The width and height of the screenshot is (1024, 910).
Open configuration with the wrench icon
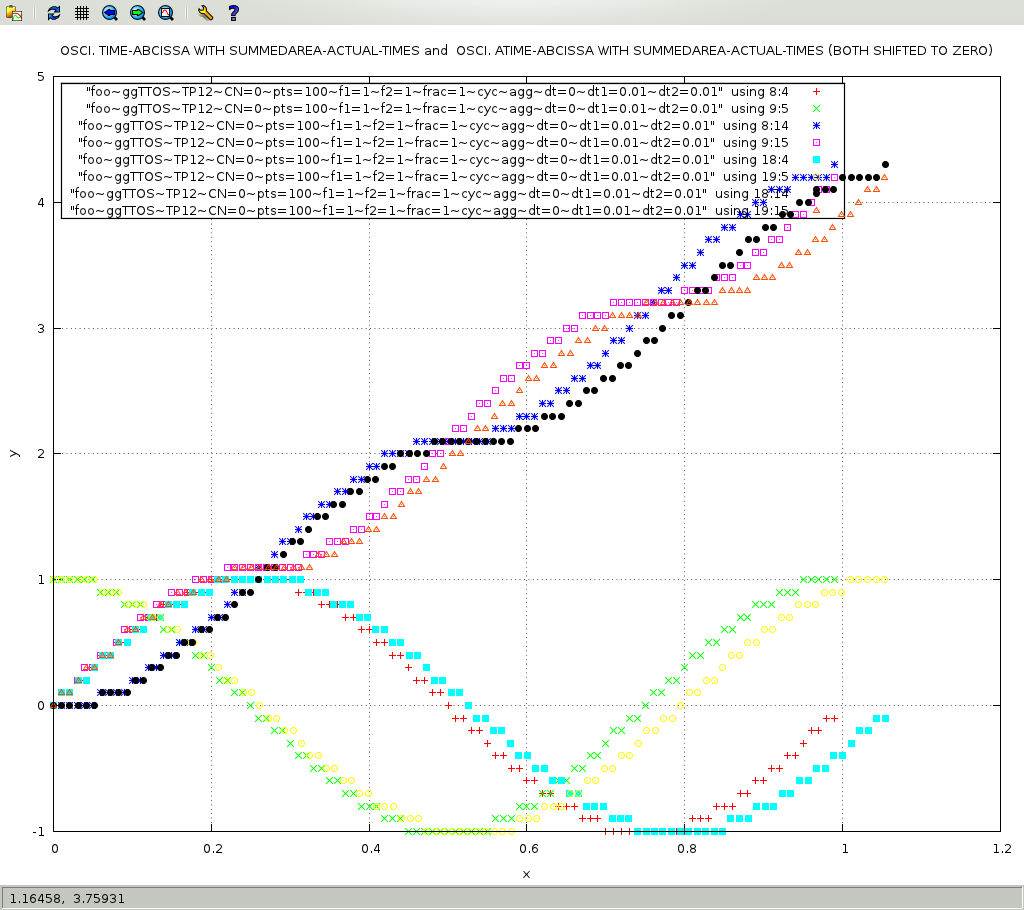click(204, 13)
